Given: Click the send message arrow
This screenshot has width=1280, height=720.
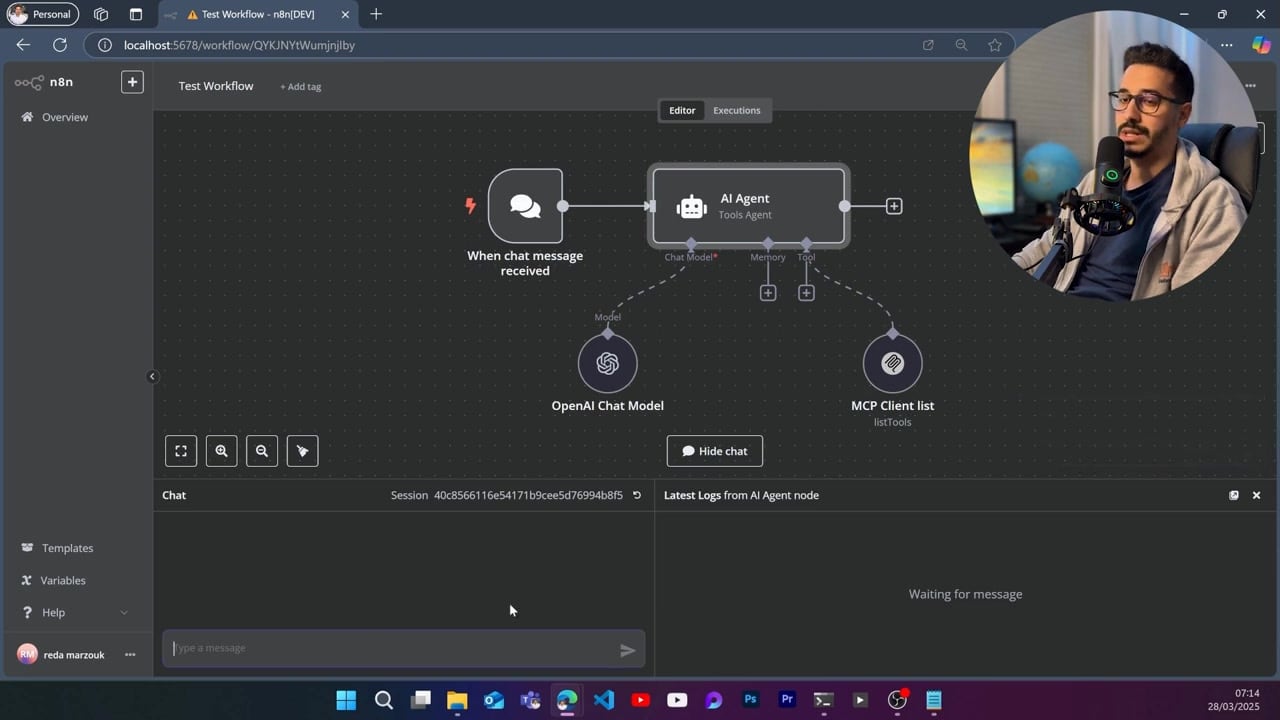Looking at the screenshot, I should tap(627, 650).
